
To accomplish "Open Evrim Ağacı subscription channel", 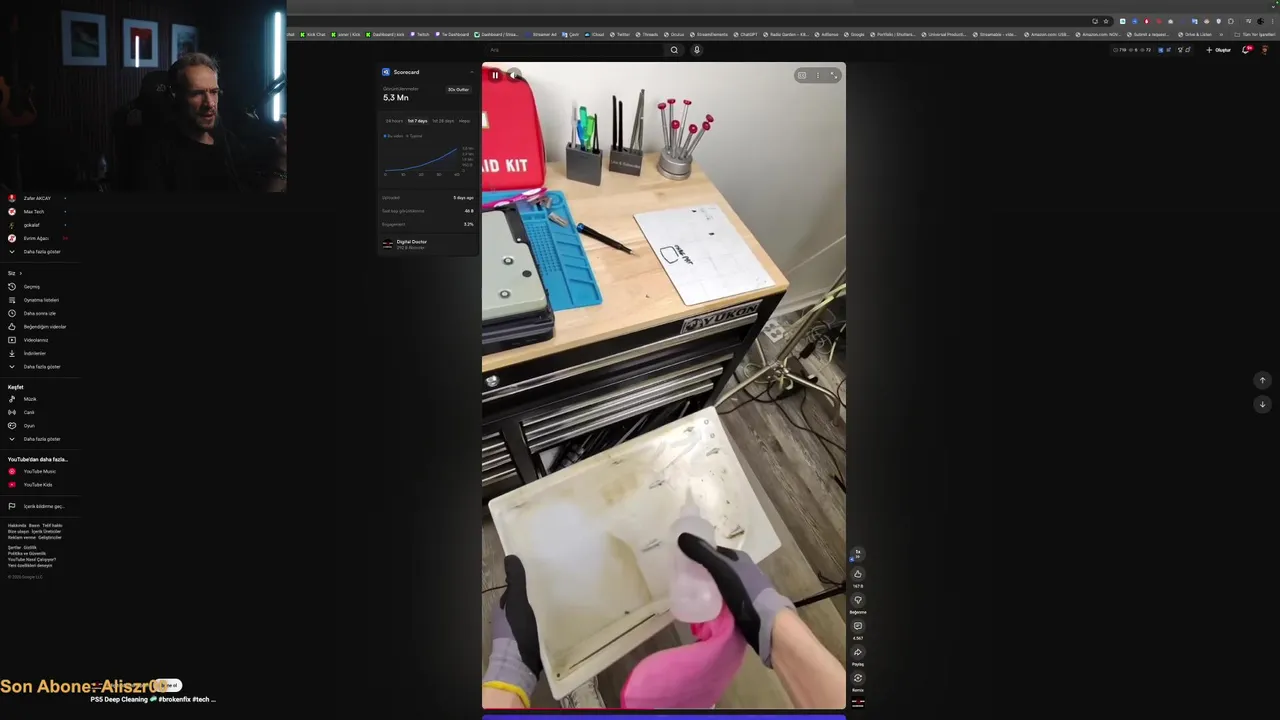I will pyautogui.click(x=36, y=238).
